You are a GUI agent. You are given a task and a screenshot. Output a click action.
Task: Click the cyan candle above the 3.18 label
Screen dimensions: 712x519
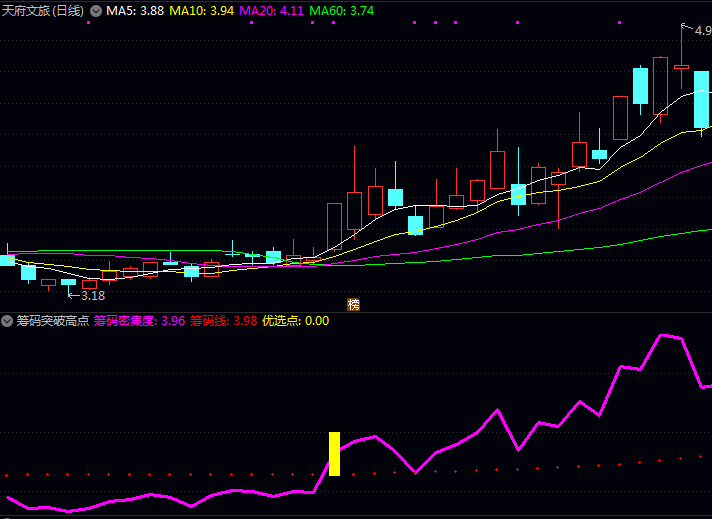[68, 282]
